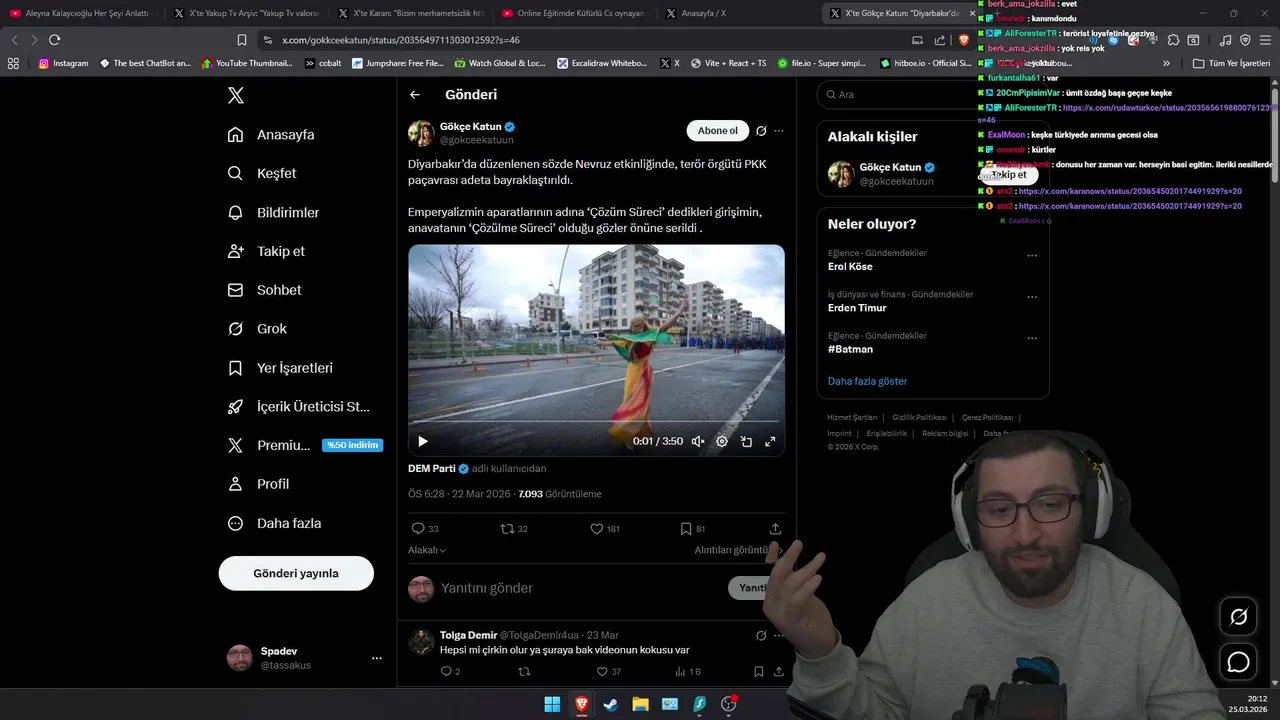Repost Tolga Demir's reply

(524, 672)
